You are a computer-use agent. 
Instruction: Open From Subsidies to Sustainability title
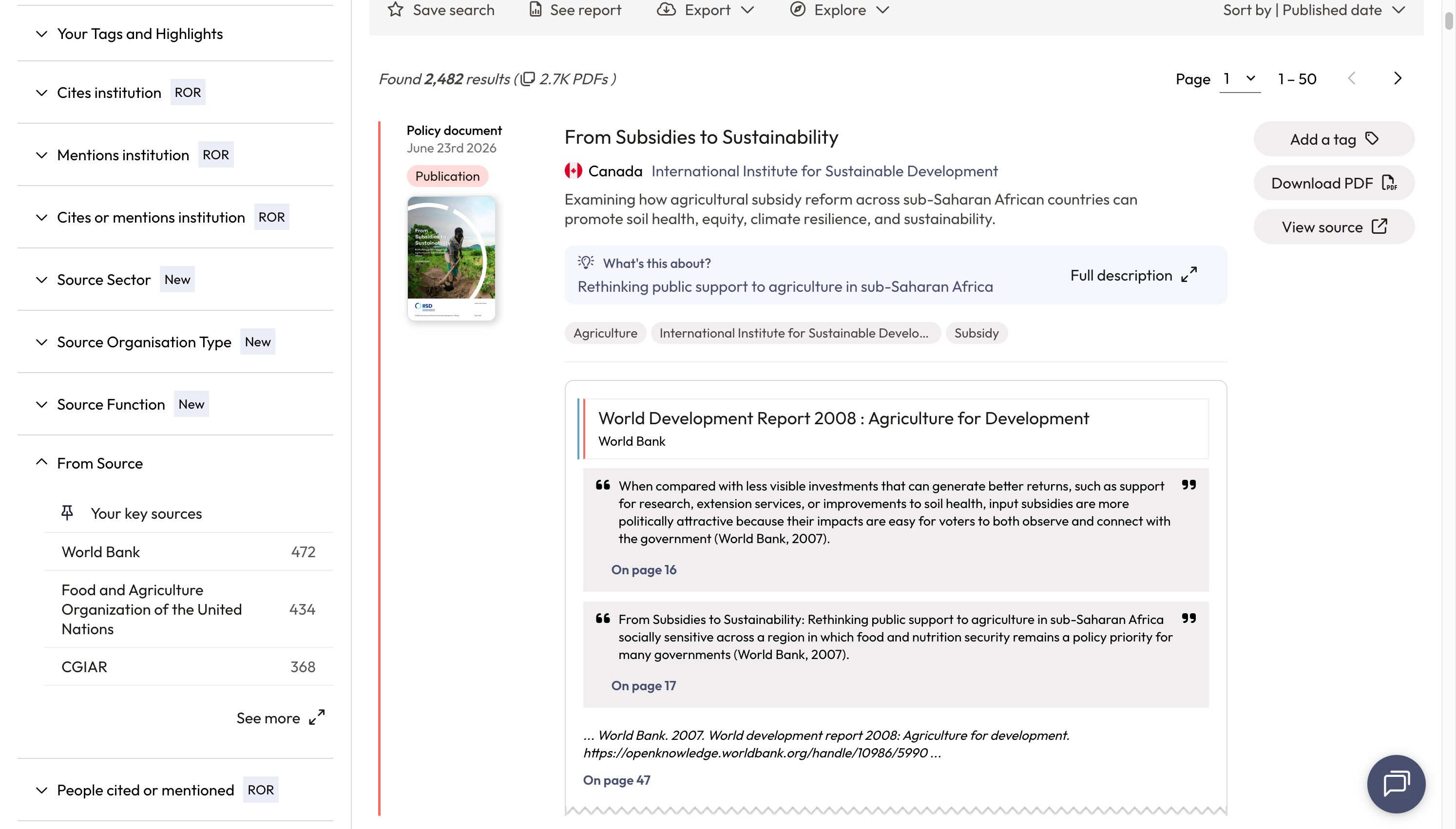pyautogui.click(x=701, y=137)
